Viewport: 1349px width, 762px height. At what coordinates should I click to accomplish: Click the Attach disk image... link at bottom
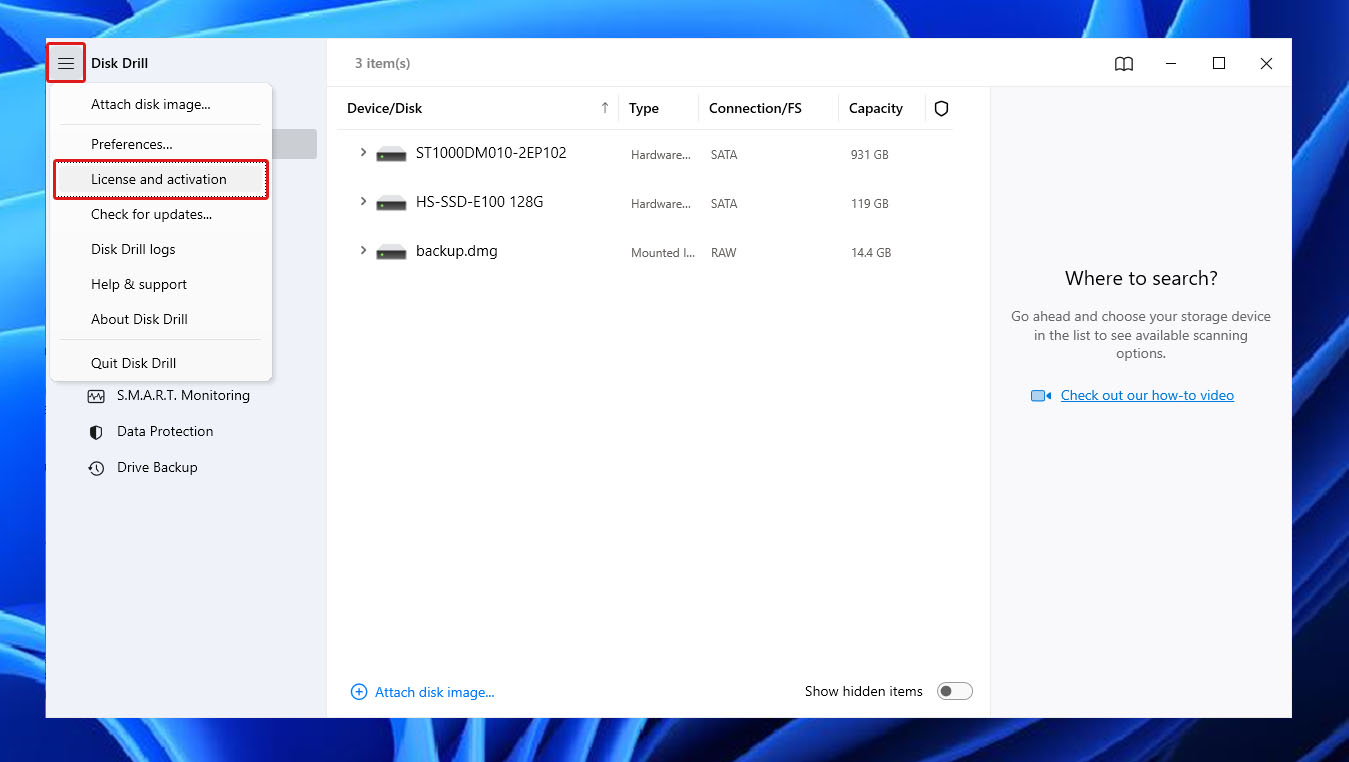tap(435, 692)
